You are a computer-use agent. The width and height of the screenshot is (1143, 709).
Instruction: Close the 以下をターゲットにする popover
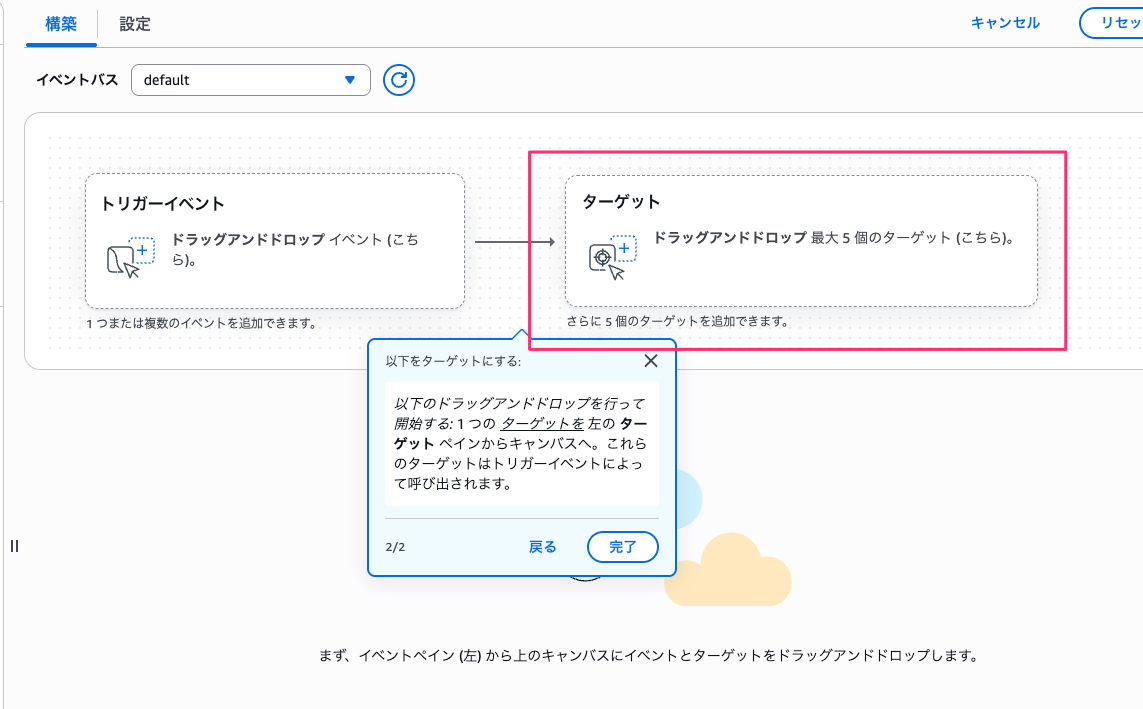(x=651, y=361)
